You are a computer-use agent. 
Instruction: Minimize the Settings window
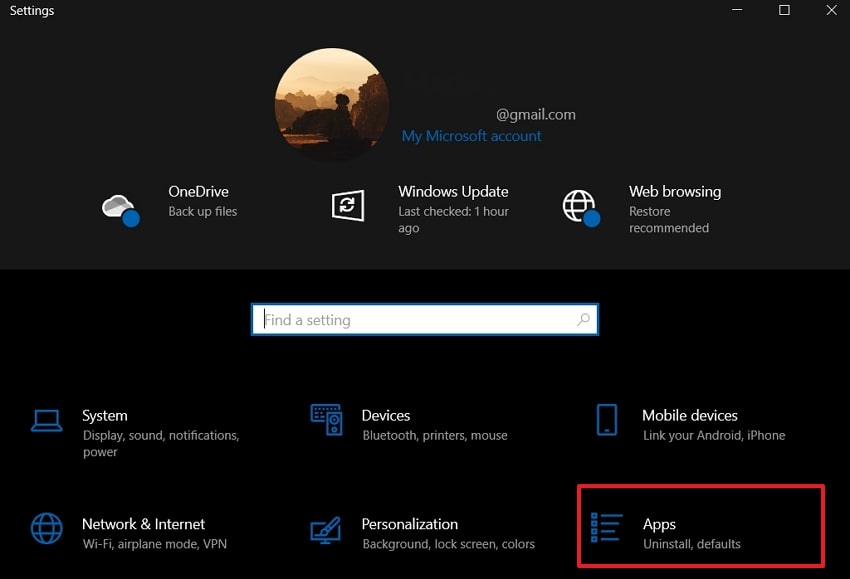click(x=737, y=10)
